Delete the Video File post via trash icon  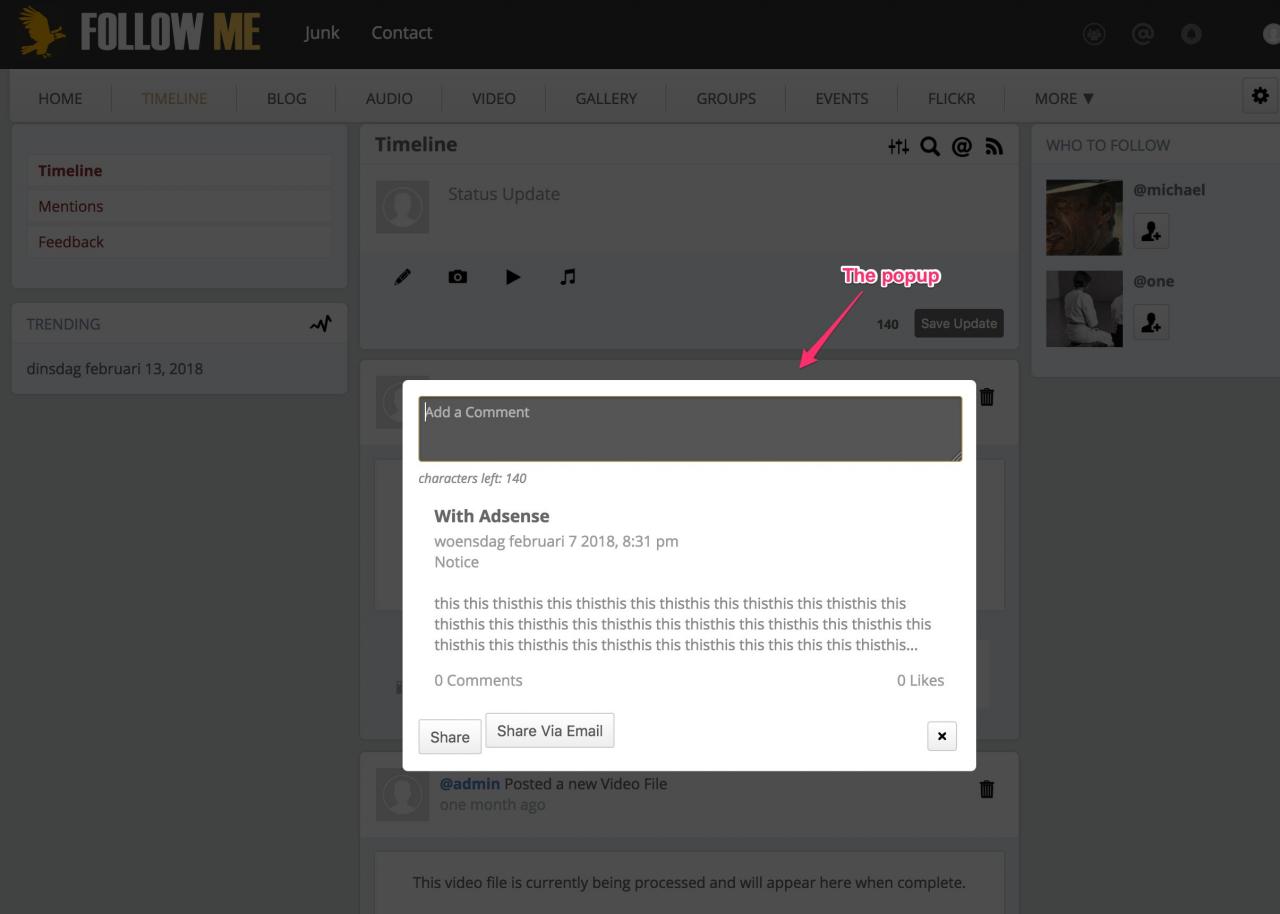tap(987, 789)
